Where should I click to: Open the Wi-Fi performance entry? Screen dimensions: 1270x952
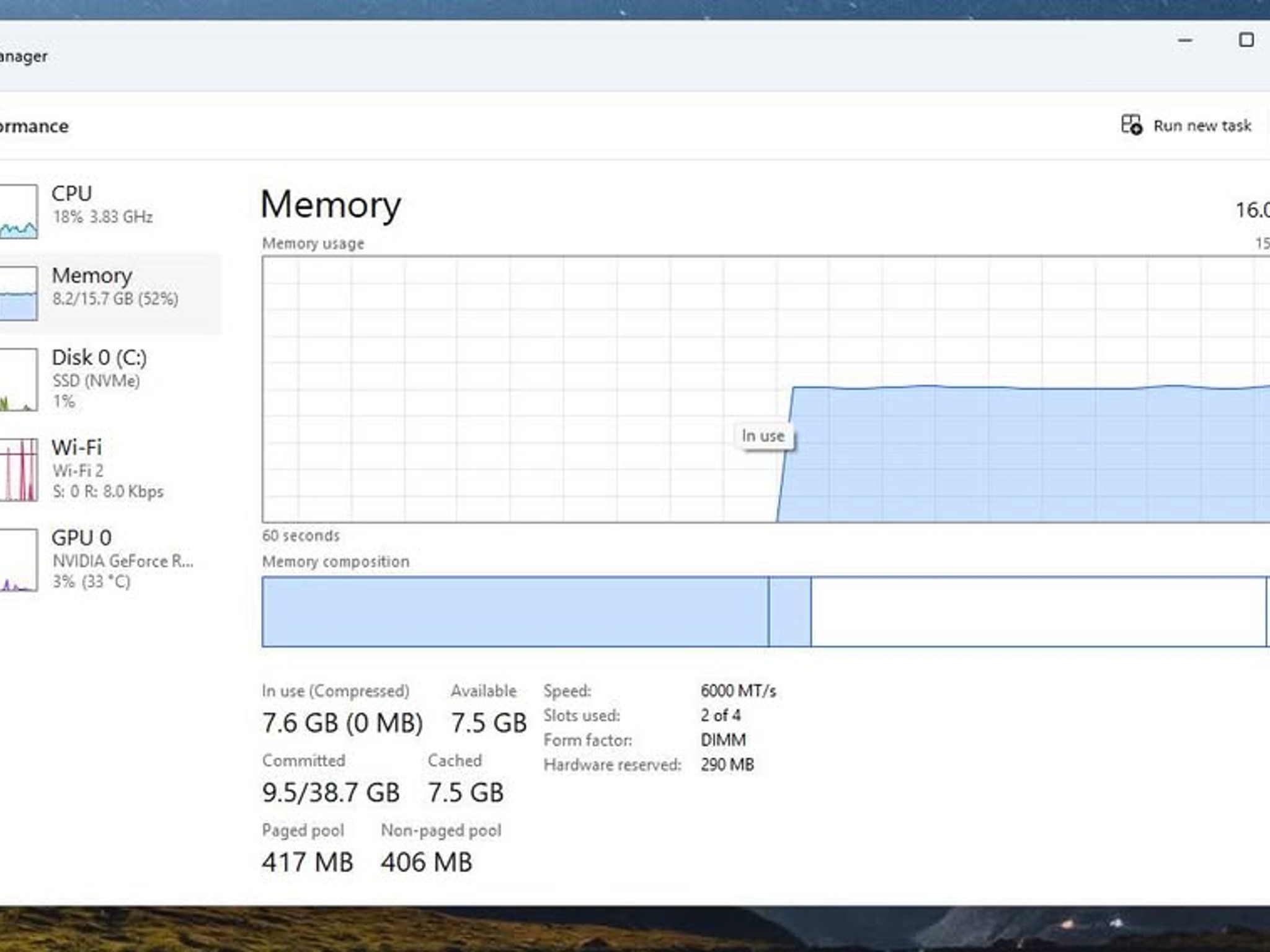coord(110,469)
